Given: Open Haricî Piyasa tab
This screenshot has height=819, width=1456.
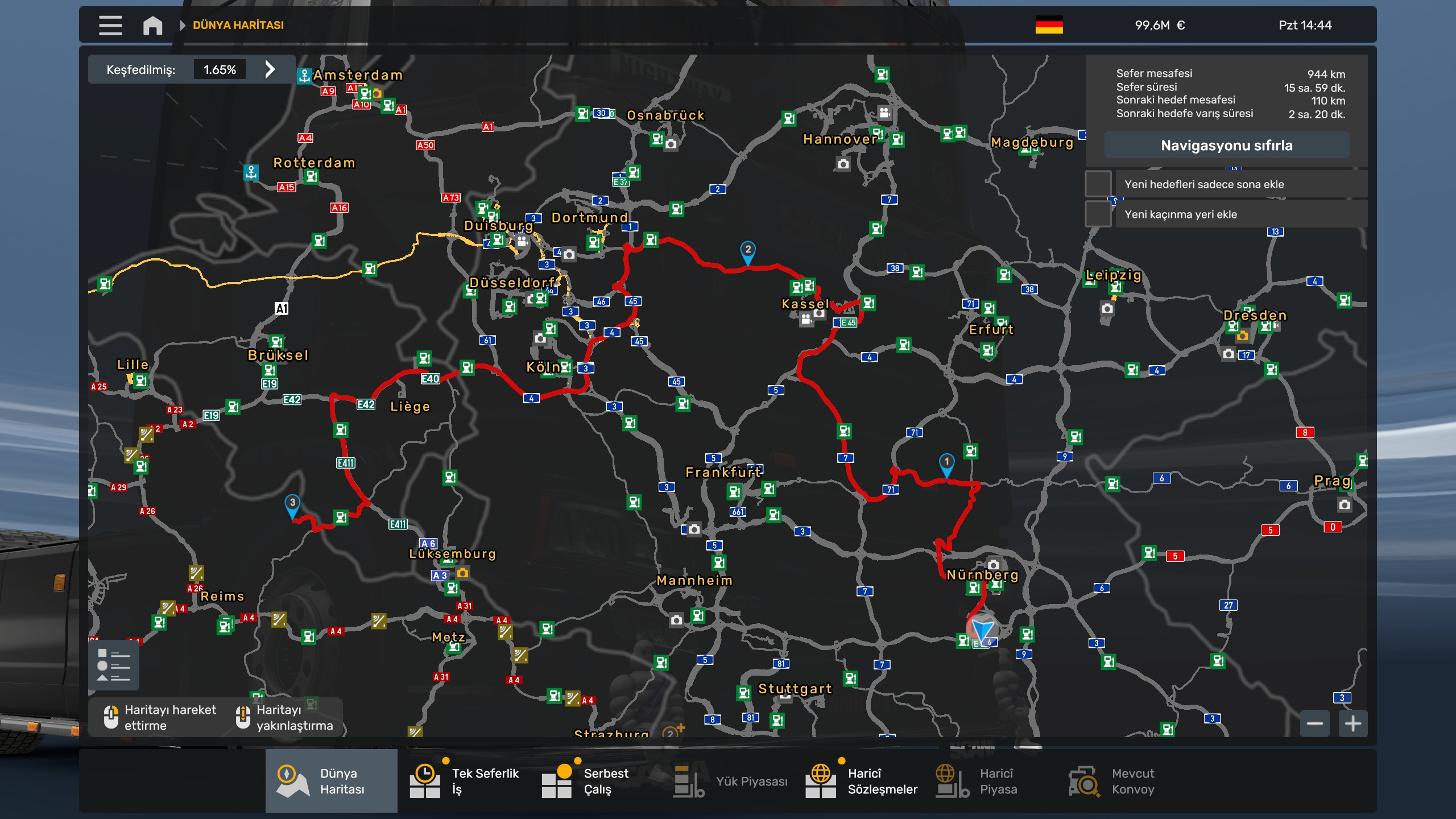Looking at the screenshot, I should point(984,781).
